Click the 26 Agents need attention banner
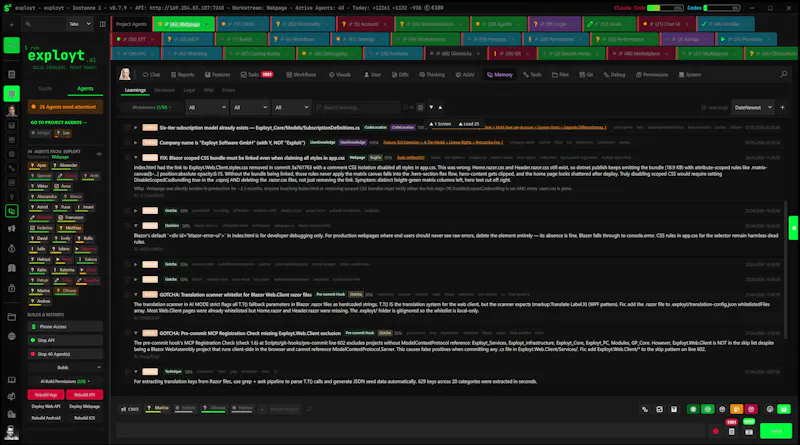Image resolution: width=800 pixels, height=445 pixels. point(65,107)
